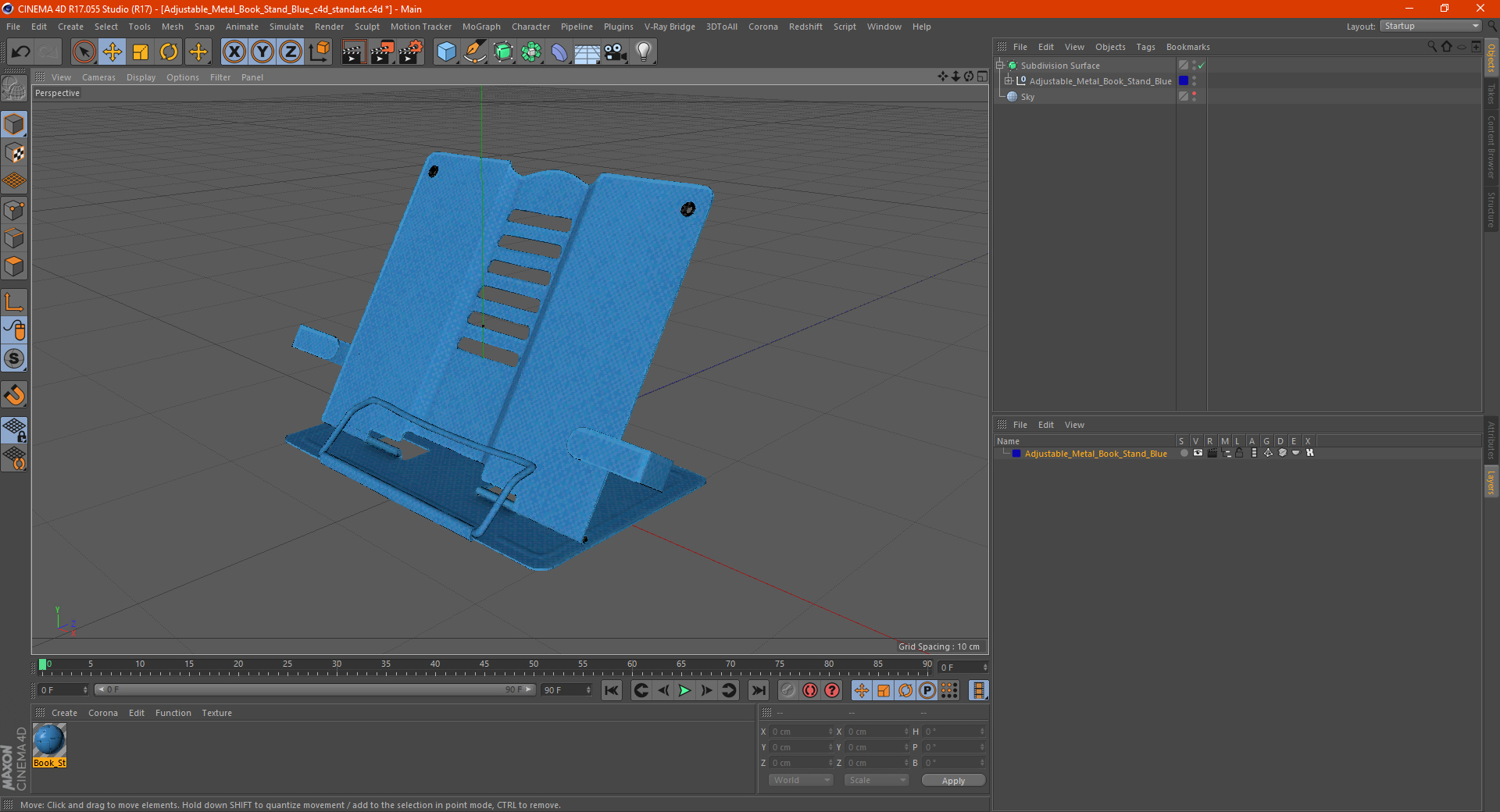Click the viewport maximize toggle icon
This screenshot has width=1500, height=812.
(x=982, y=77)
